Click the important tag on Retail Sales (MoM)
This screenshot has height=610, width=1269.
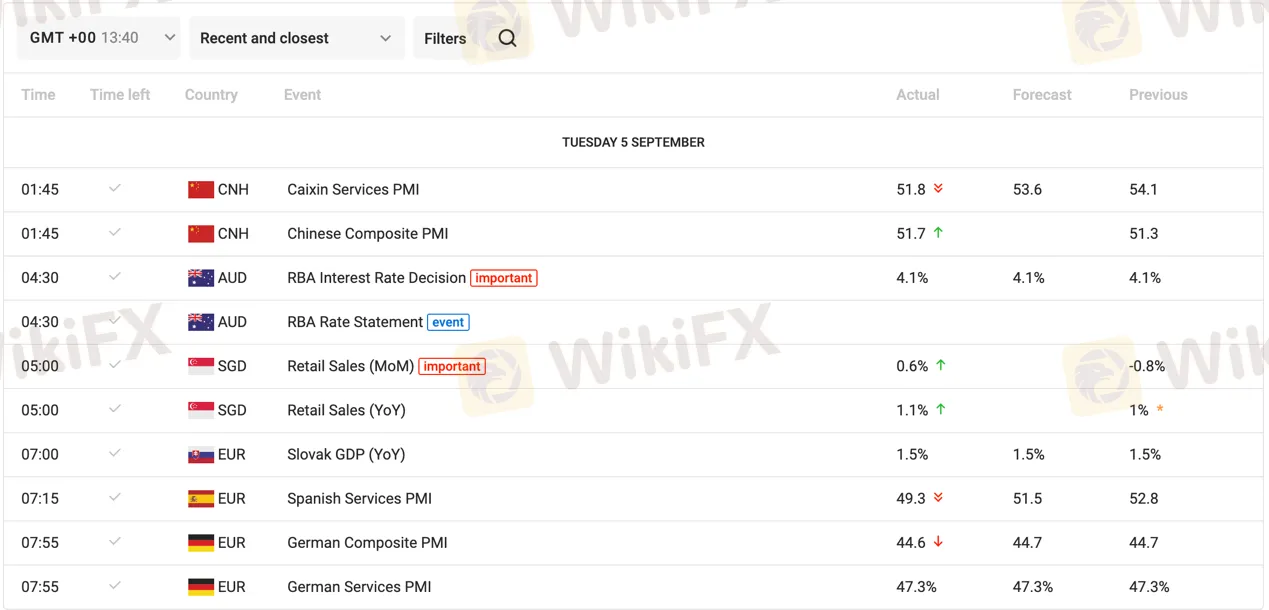(x=452, y=366)
